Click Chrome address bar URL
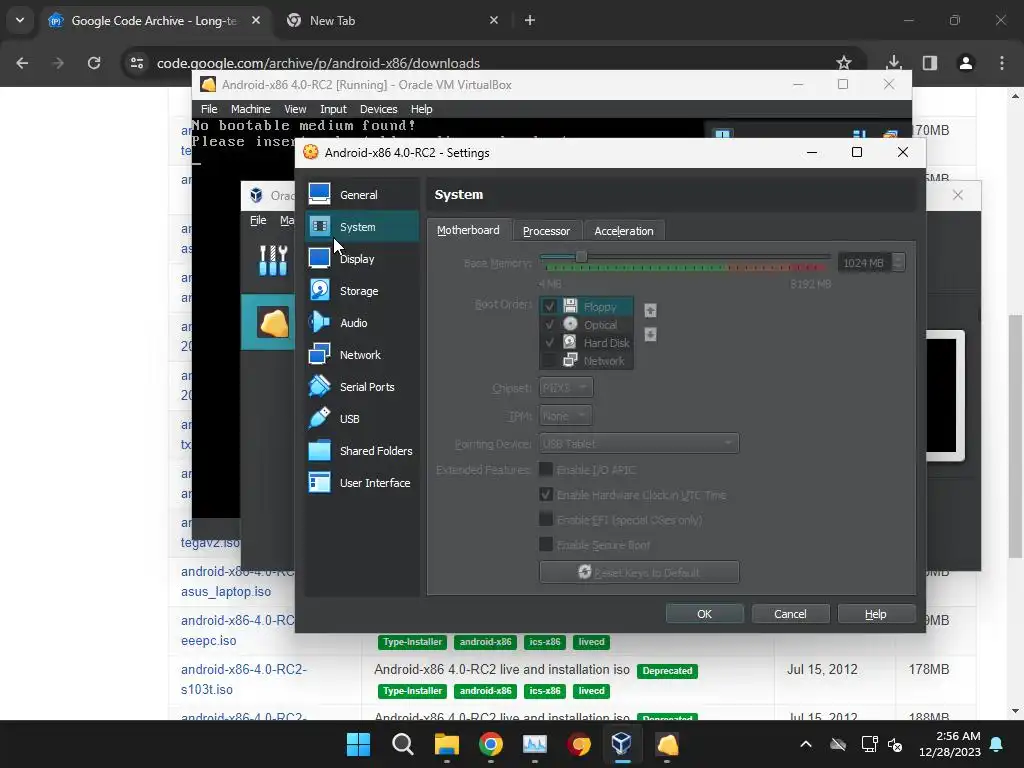 318,63
